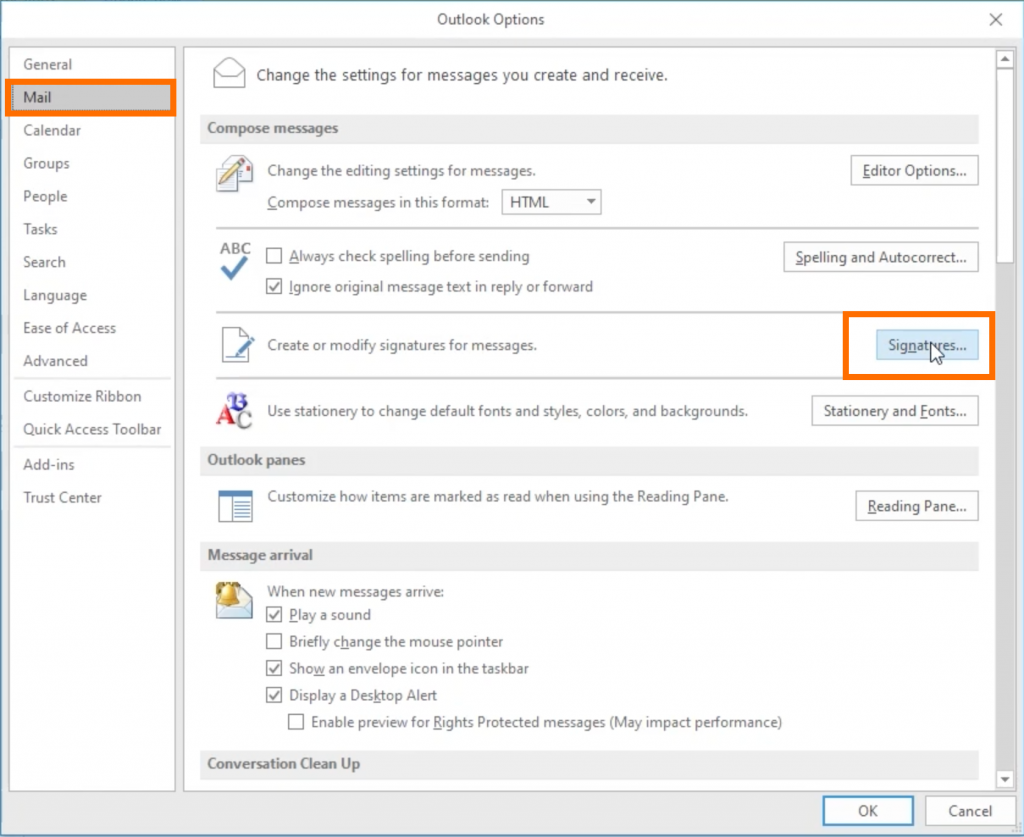1024x837 pixels.
Task: Open the Tasks options category
Action: pos(92,229)
